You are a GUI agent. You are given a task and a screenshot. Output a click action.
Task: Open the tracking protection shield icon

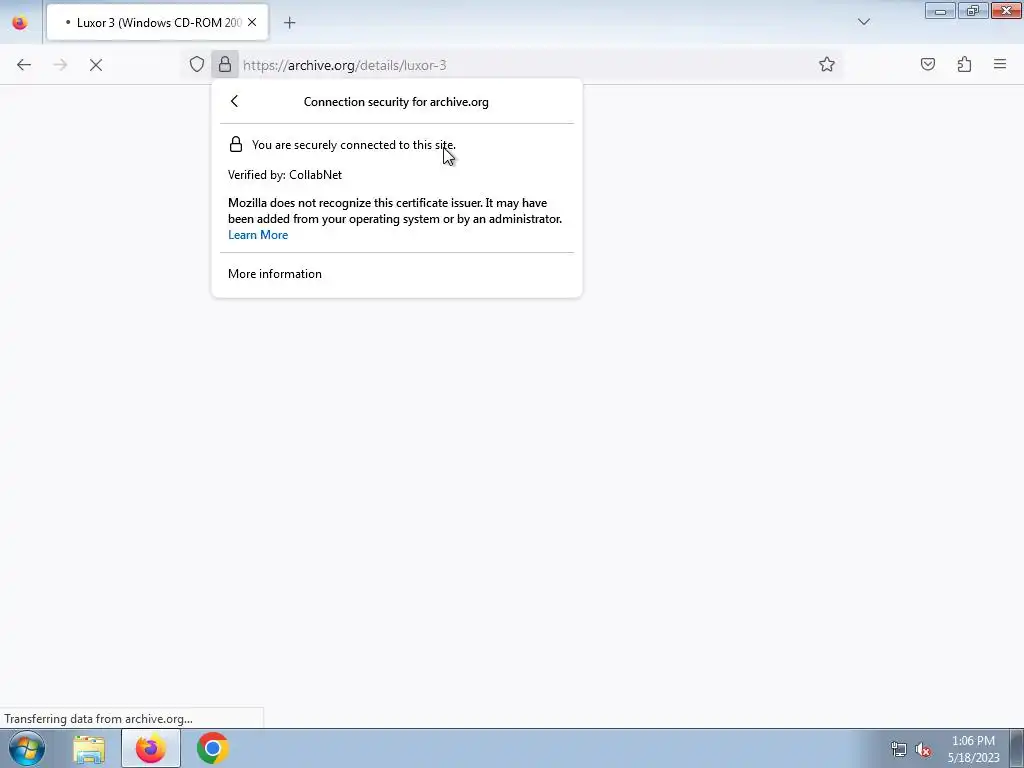point(197,65)
